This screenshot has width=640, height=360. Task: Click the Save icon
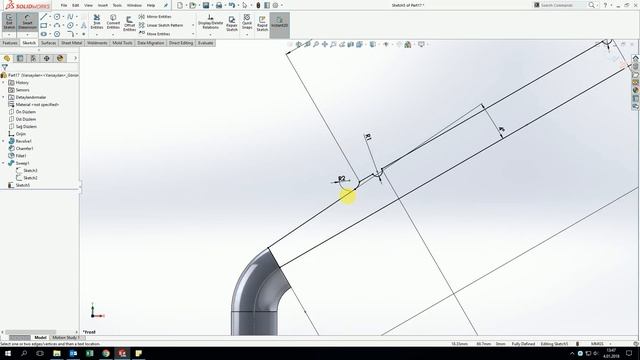click(x=206, y=5)
